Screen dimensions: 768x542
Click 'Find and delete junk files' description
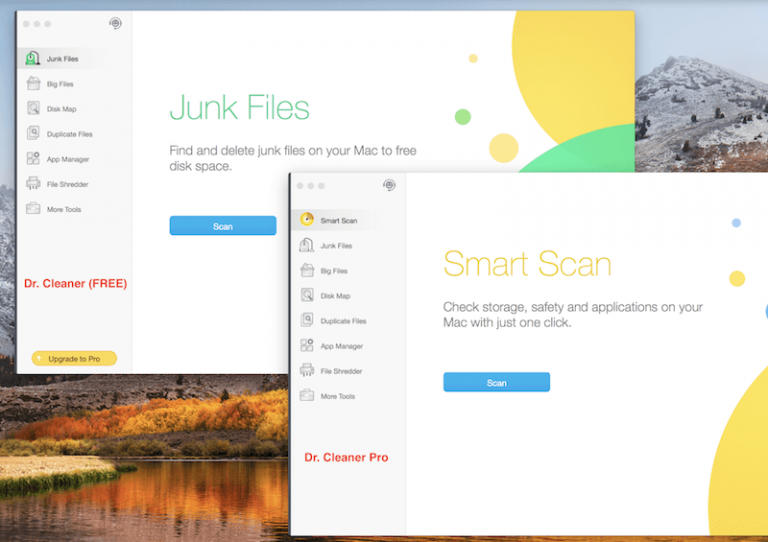point(293,158)
